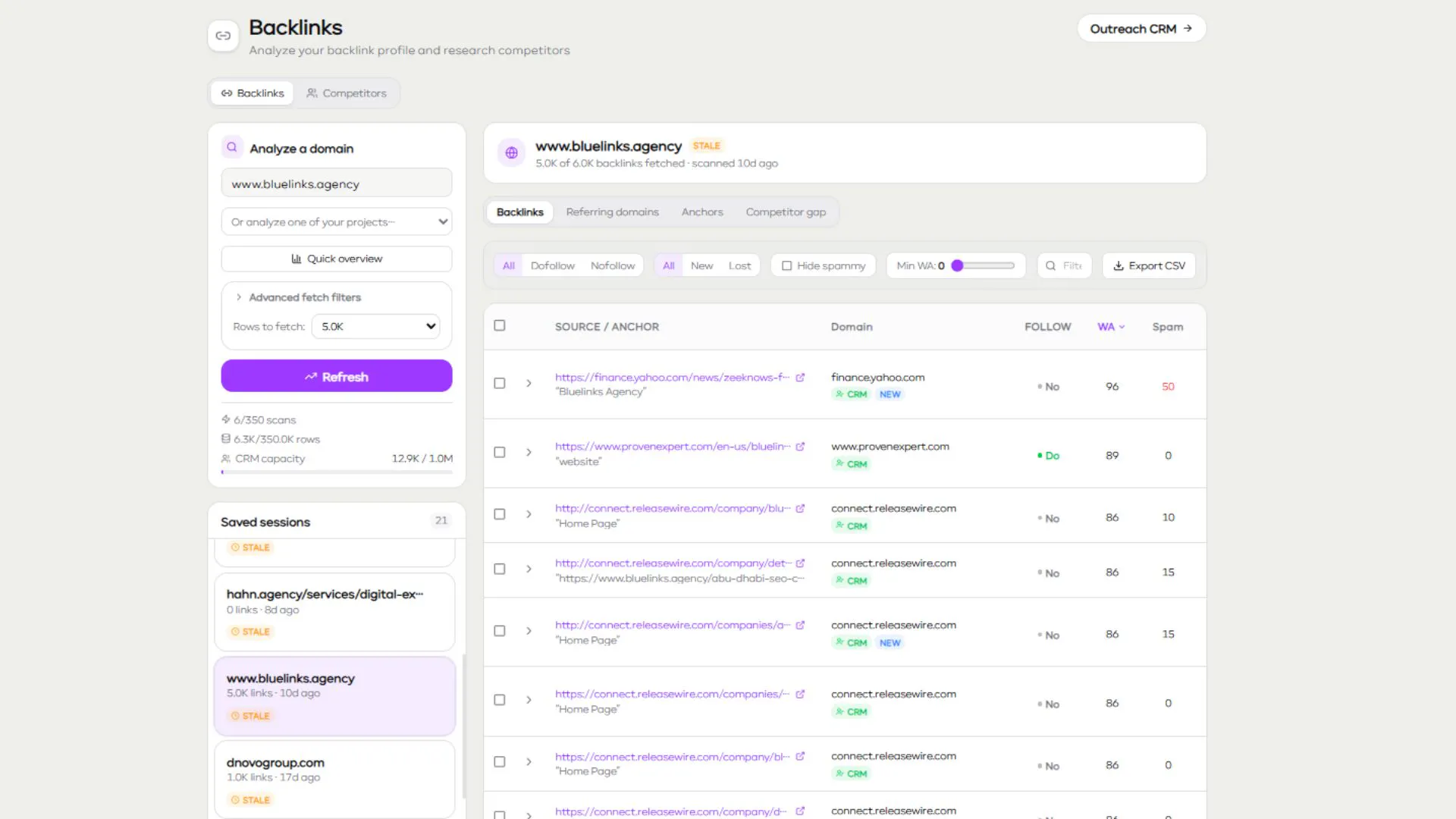Open the Competitor gap tab

pyautogui.click(x=786, y=212)
